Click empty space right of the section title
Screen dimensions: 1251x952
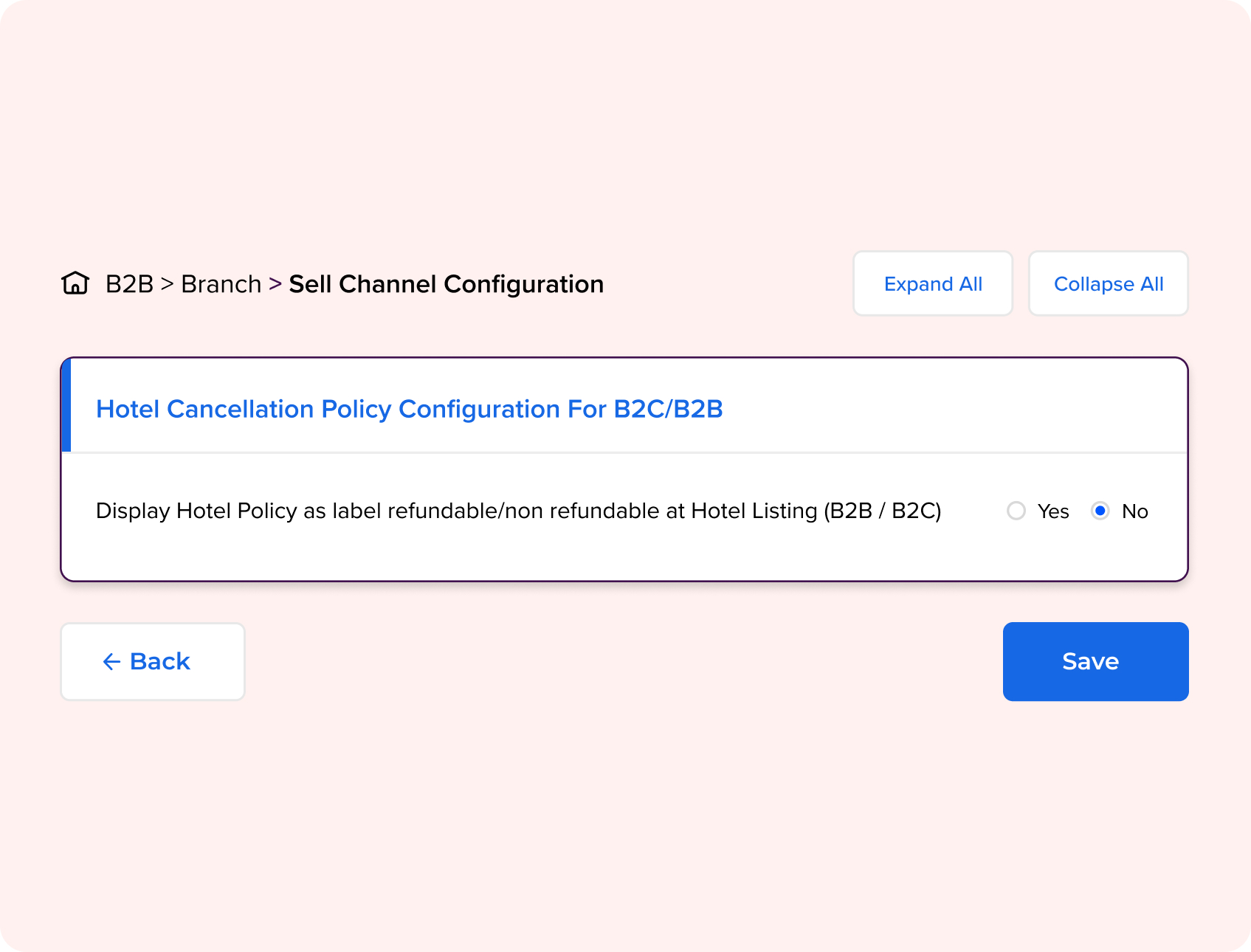click(952, 409)
